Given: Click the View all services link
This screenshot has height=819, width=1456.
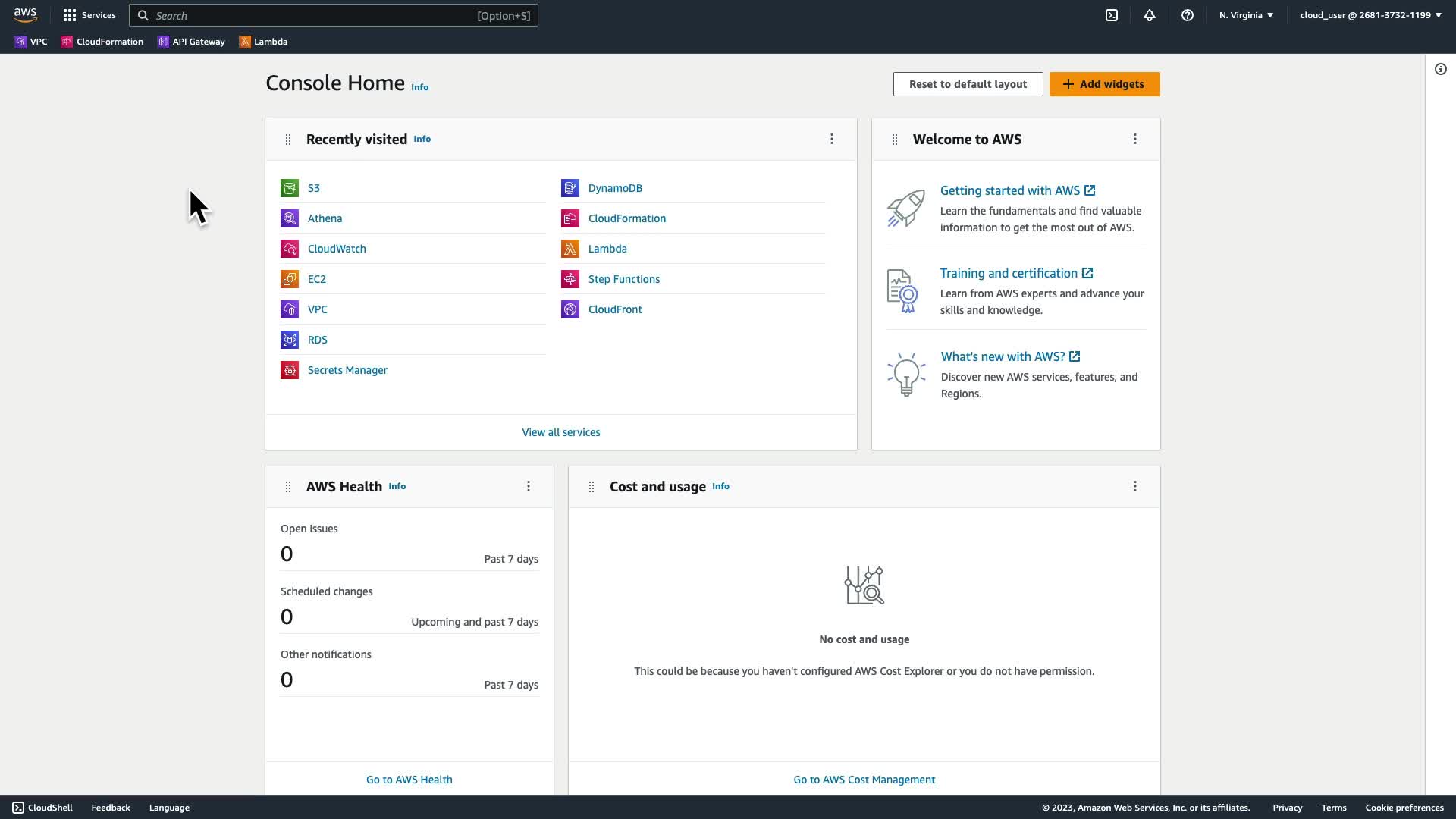Looking at the screenshot, I should [560, 432].
